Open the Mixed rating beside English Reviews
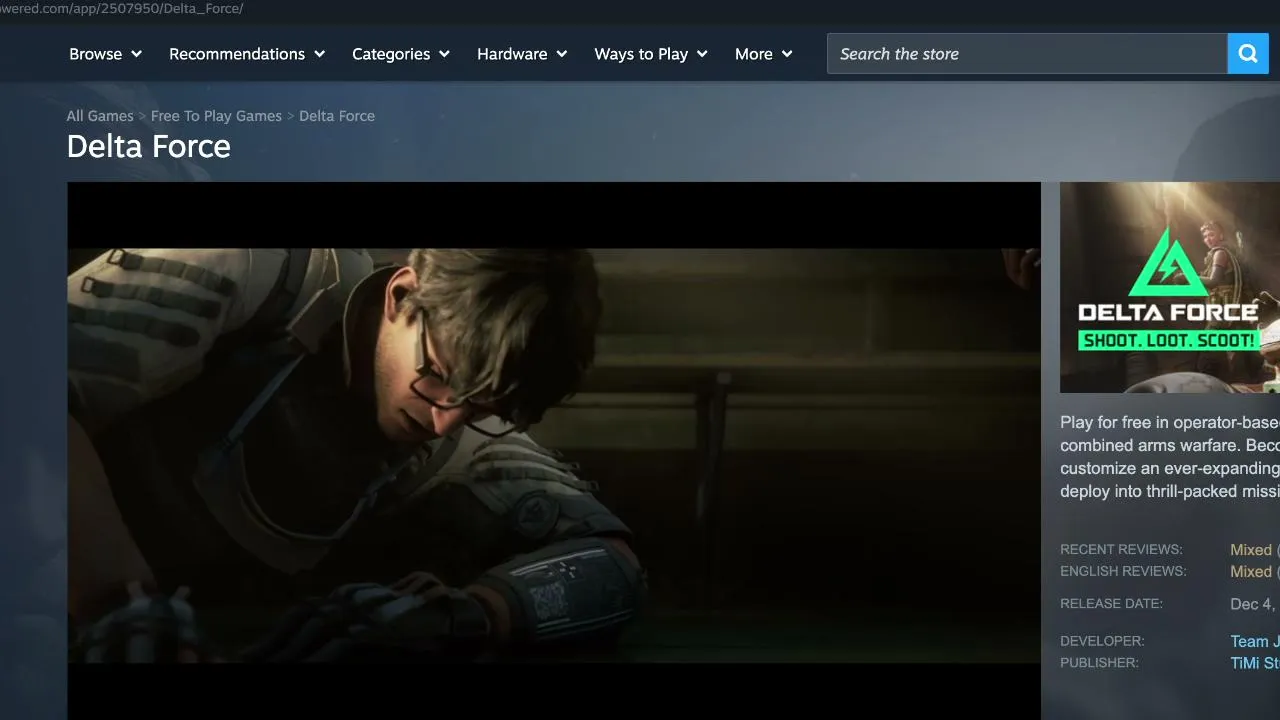The height and width of the screenshot is (720, 1280). click(x=1251, y=572)
